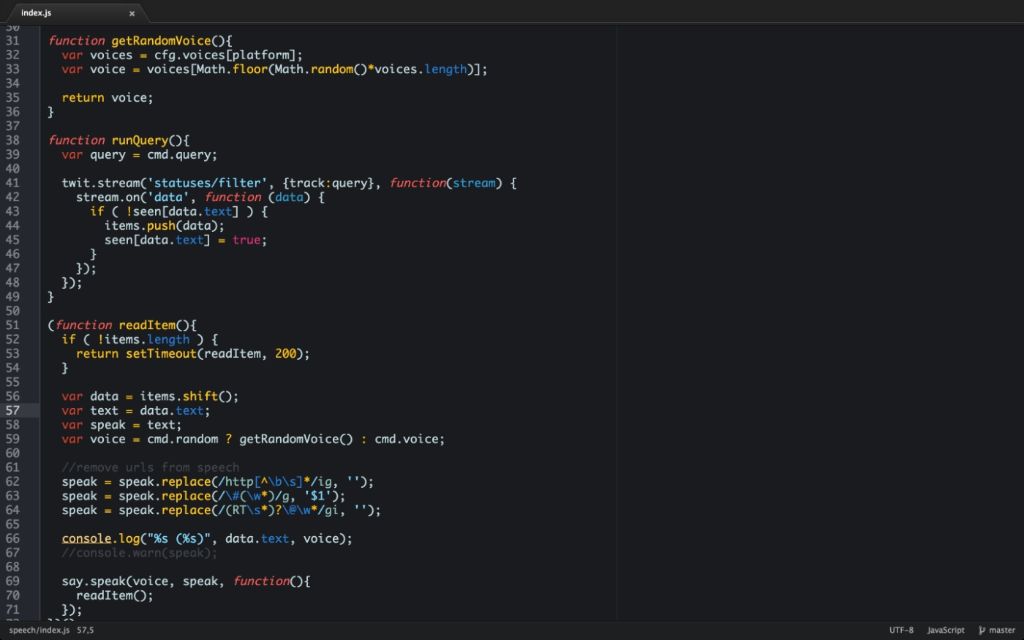Click the speech/index.js path in status bar
The width and height of the screenshot is (1024, 640).
[x=39, y=630]
